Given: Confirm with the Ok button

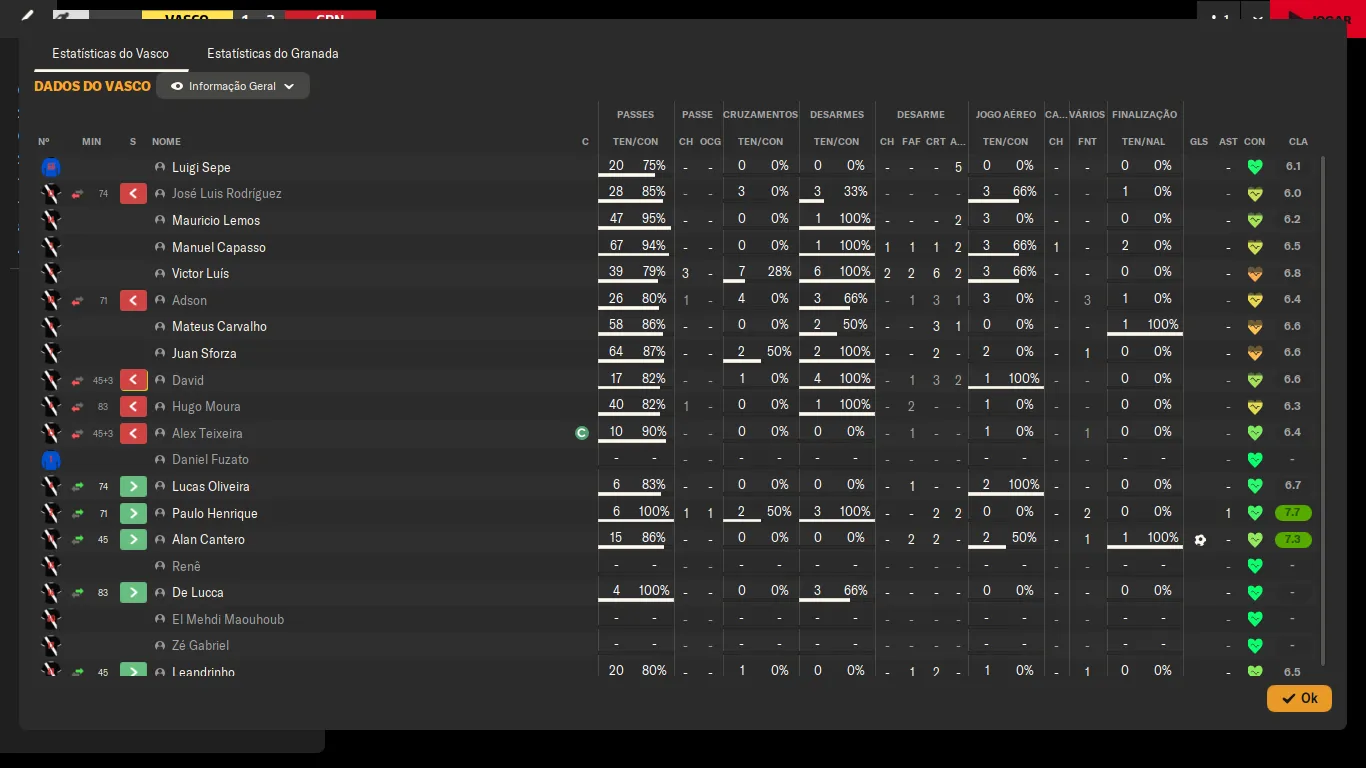Looking at the screenshot, I should (1299, 698).
